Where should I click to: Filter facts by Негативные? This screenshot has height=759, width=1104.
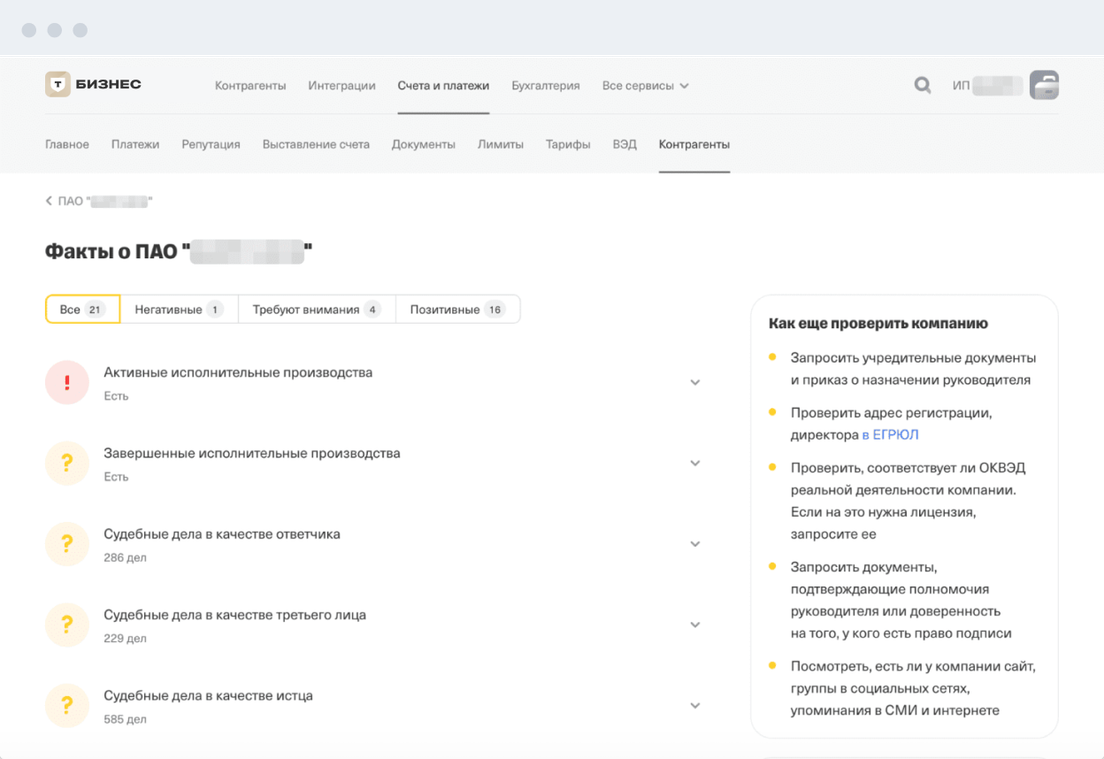point(178,310)
